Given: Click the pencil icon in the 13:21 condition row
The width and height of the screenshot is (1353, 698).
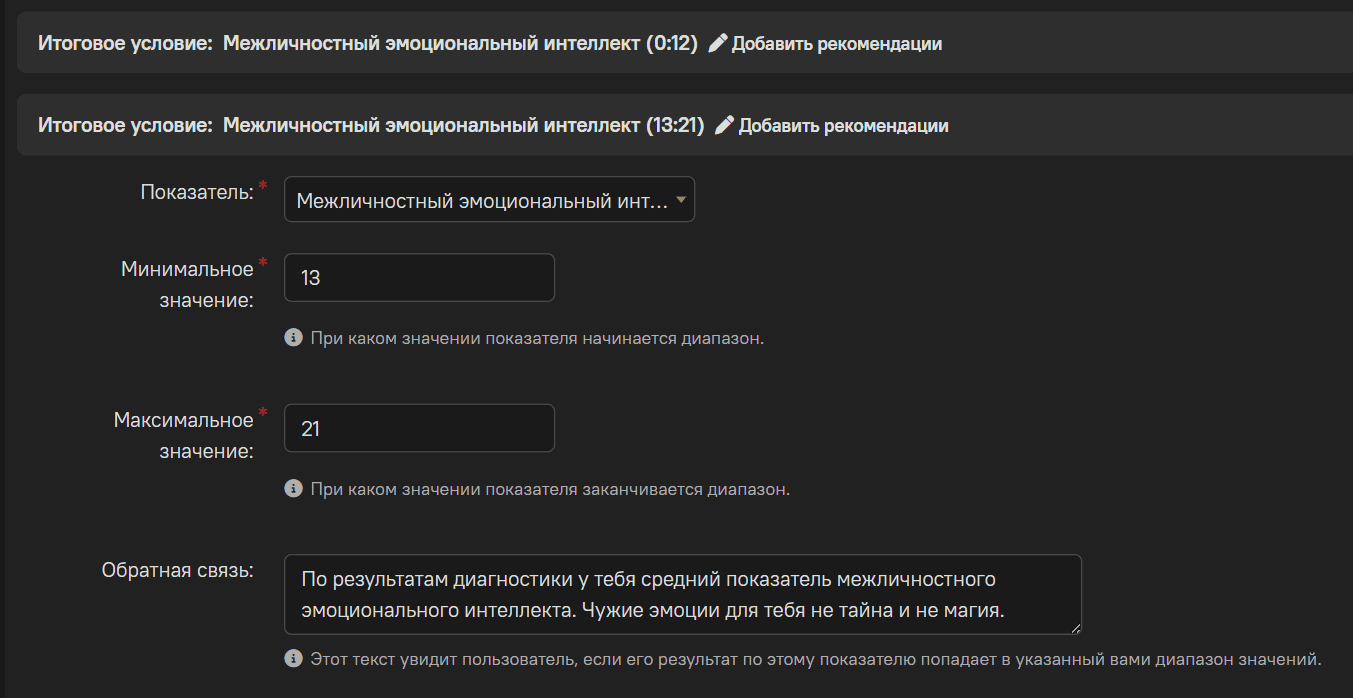Looking at the screenshot, I should [725, 125].
